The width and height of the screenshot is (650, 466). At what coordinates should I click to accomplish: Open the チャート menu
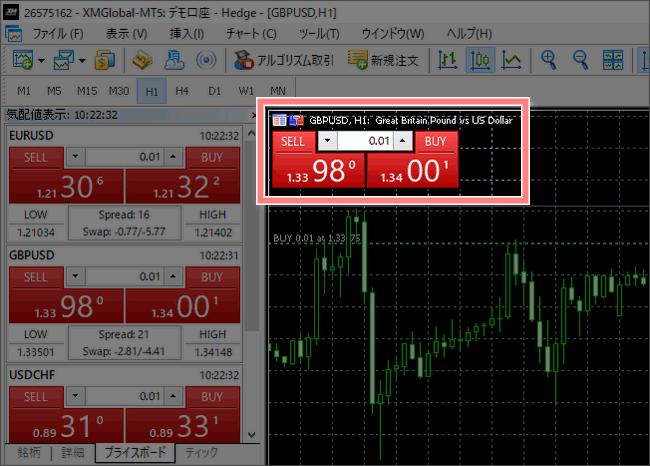pos(251,34)
